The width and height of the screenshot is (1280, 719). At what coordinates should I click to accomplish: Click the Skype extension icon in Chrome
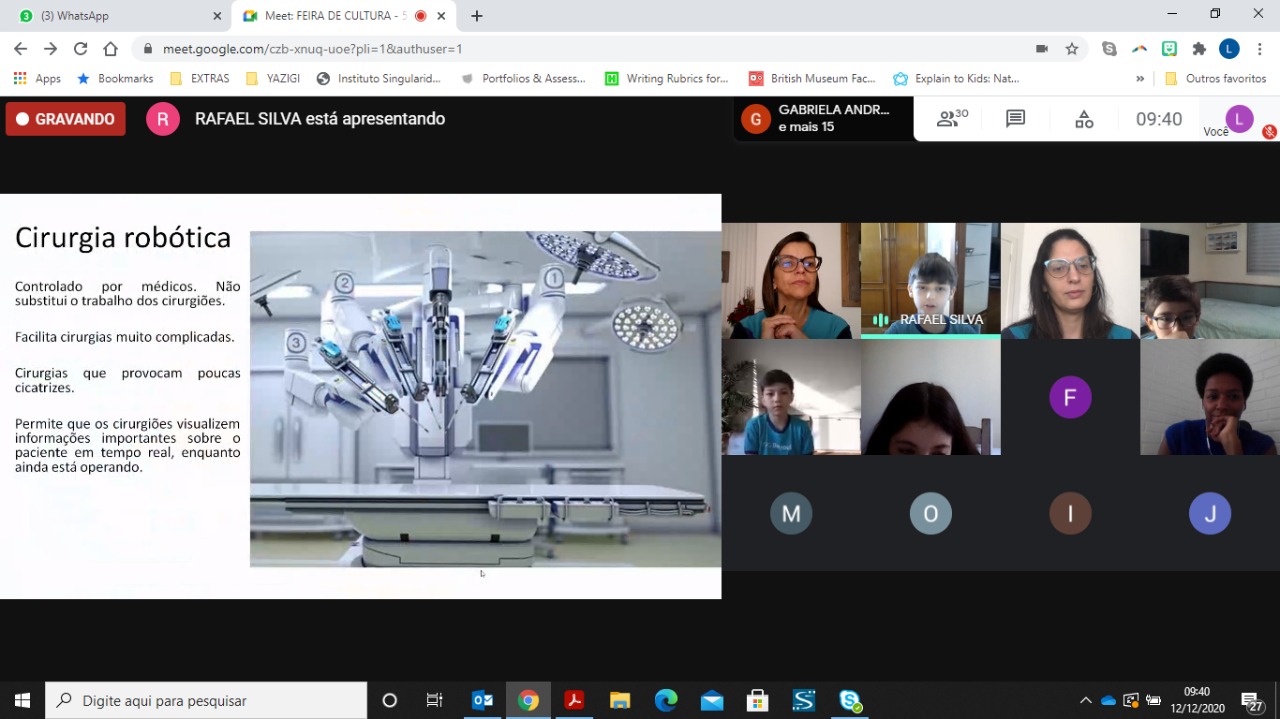[x=1108, y=48]
